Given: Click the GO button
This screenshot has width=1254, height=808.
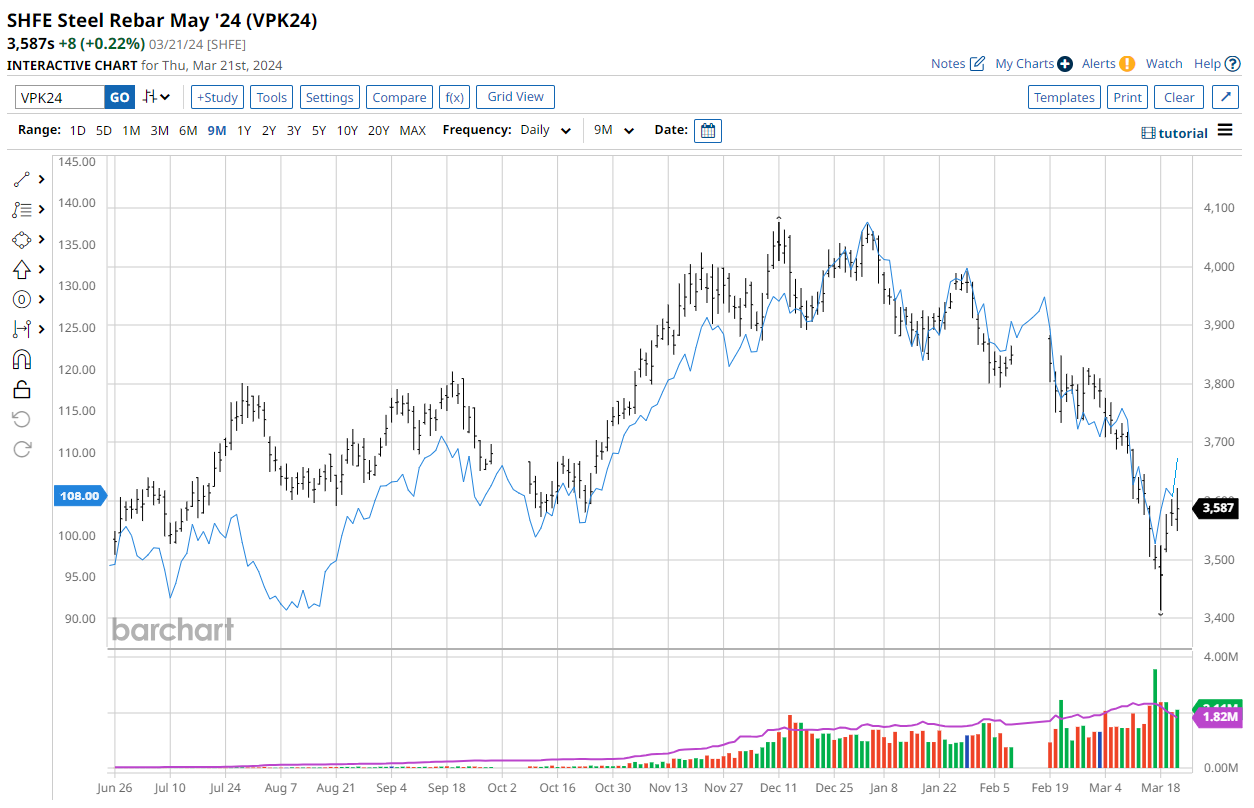Looking at the screenshot, I should pyautogui.click(x=120, y=97).
